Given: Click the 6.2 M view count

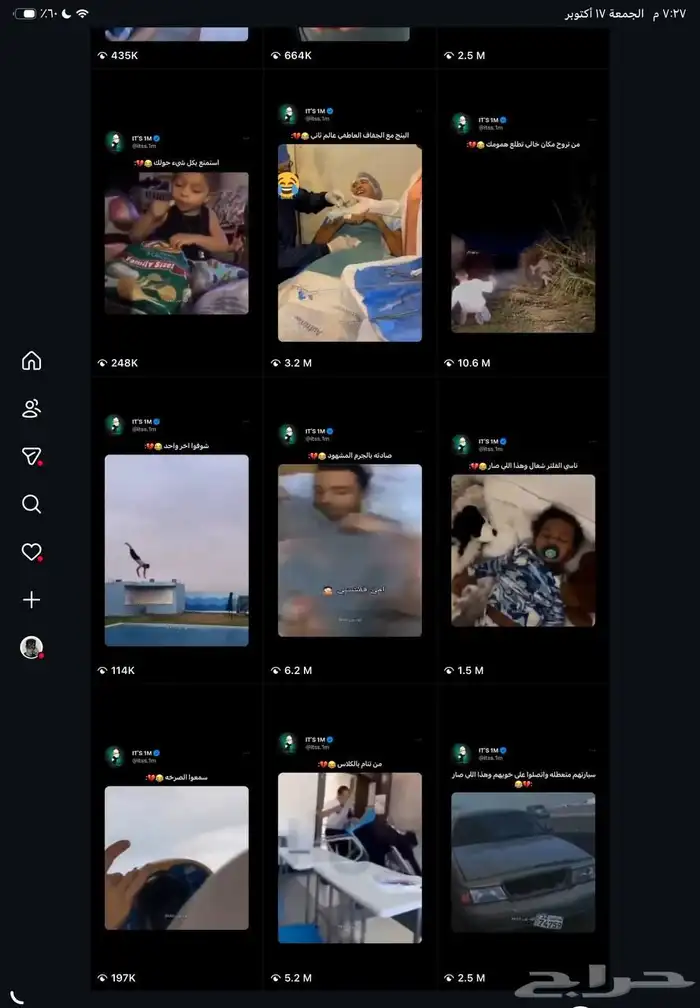Looking at the screenshot, I should [x=299, y=670].
